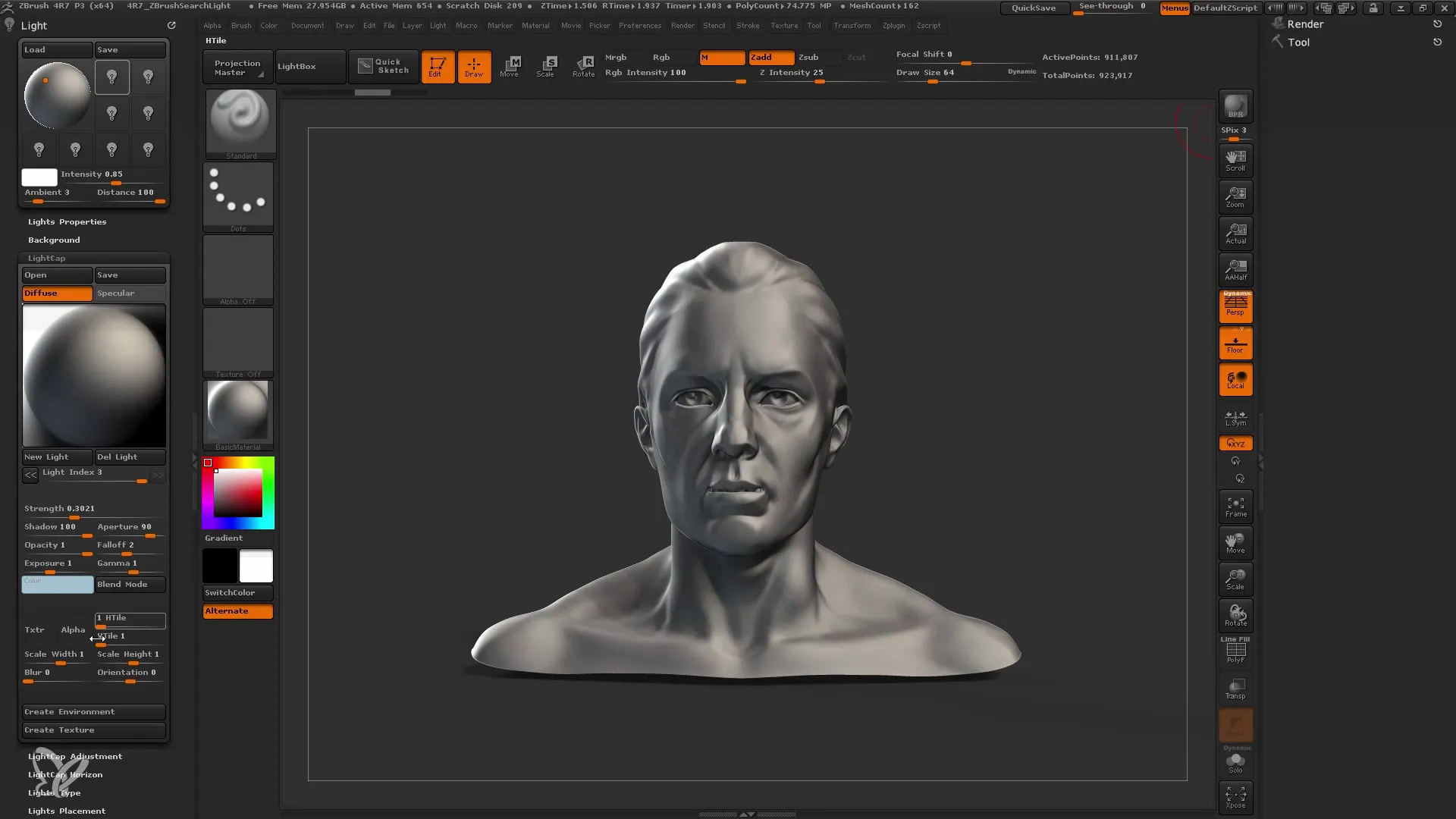Screen dimensions: 1456x819
Task: Click the light Color swatch
Action: (x=57, y=585)
